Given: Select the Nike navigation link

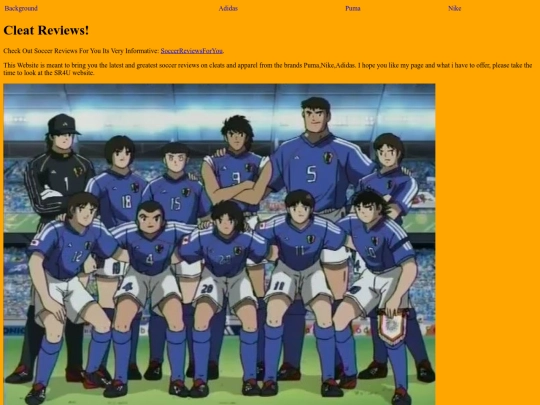Looking at the screenshot, I should 454,8.
